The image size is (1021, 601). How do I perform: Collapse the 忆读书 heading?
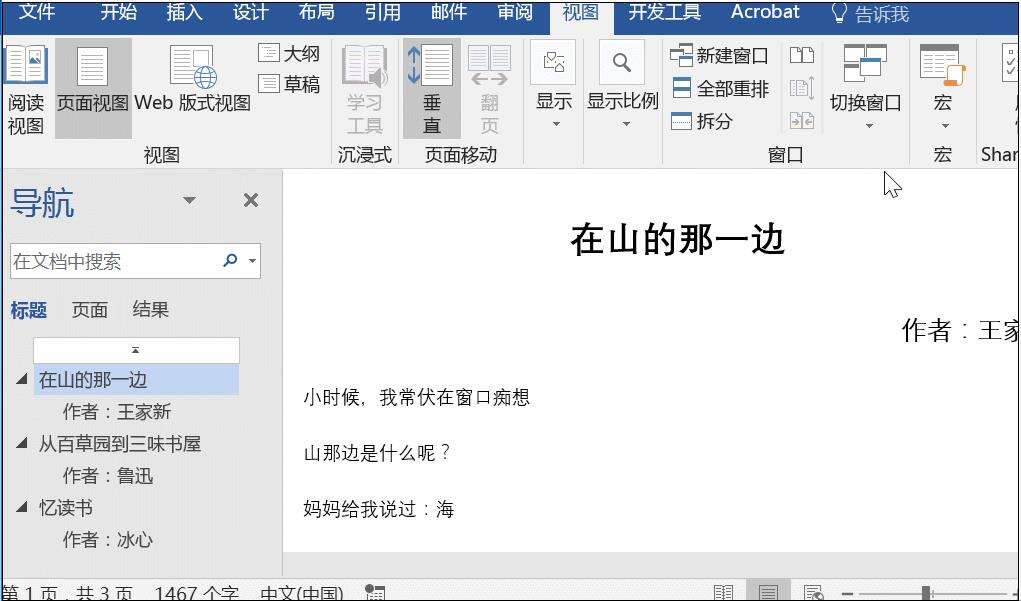coord(21,507)
